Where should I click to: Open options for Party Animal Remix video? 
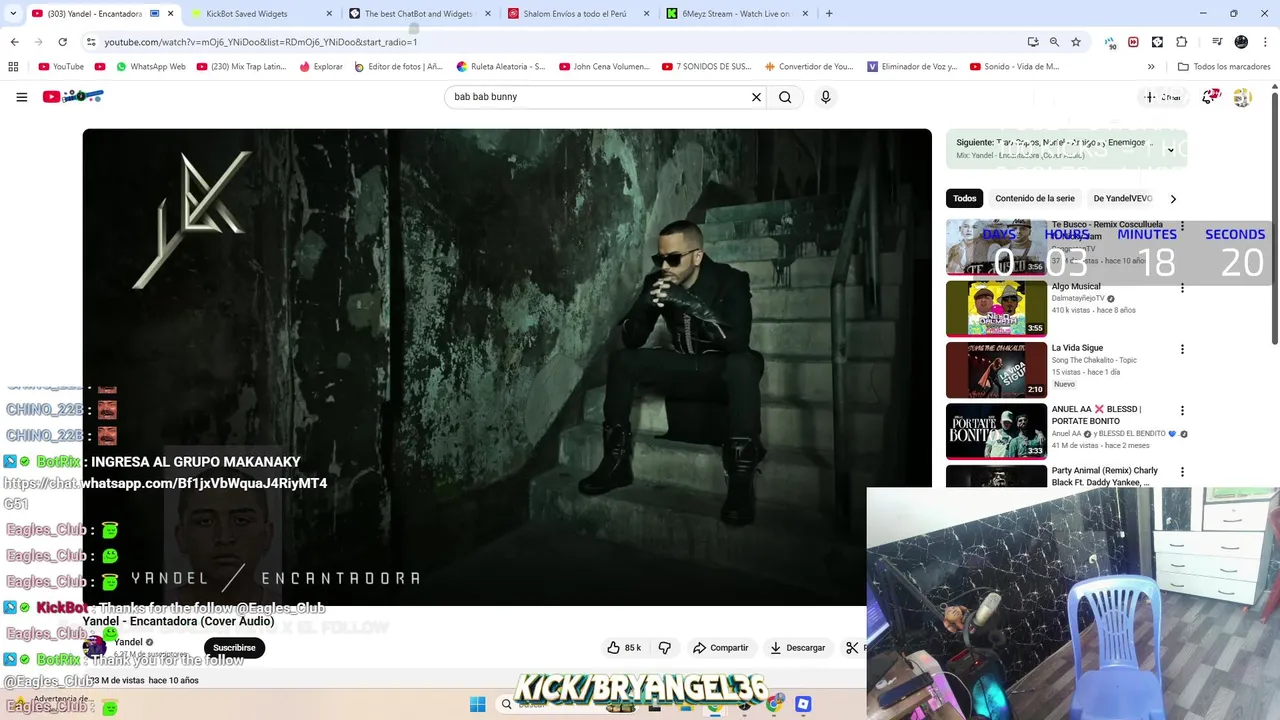click(1182, 471)
